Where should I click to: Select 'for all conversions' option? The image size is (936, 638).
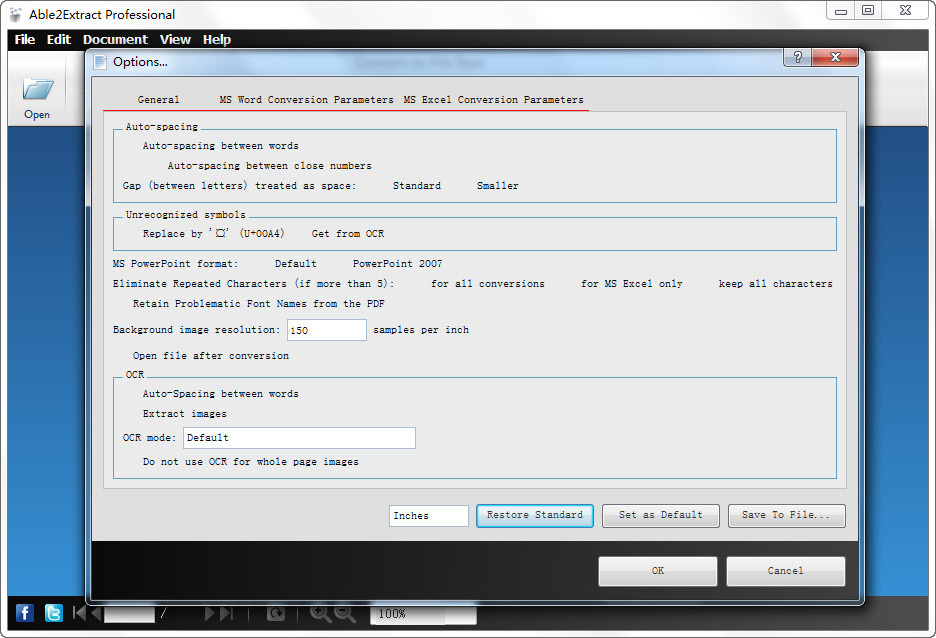(487, 283)
